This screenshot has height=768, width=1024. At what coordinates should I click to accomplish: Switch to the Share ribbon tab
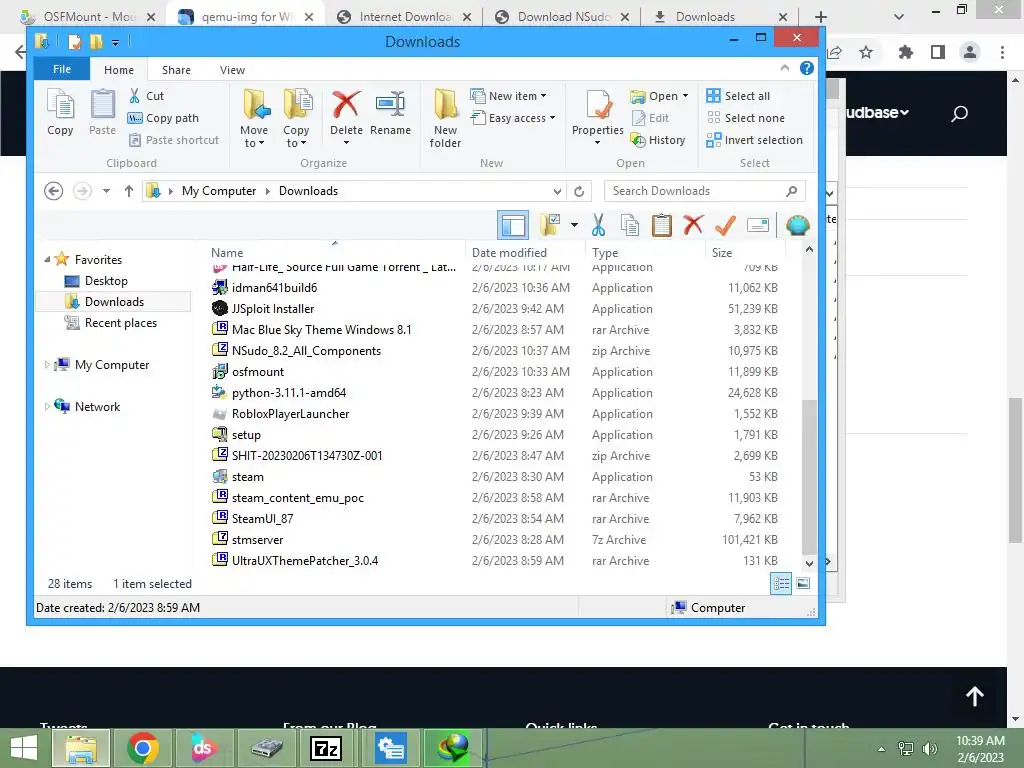click(x=176, y=70)
